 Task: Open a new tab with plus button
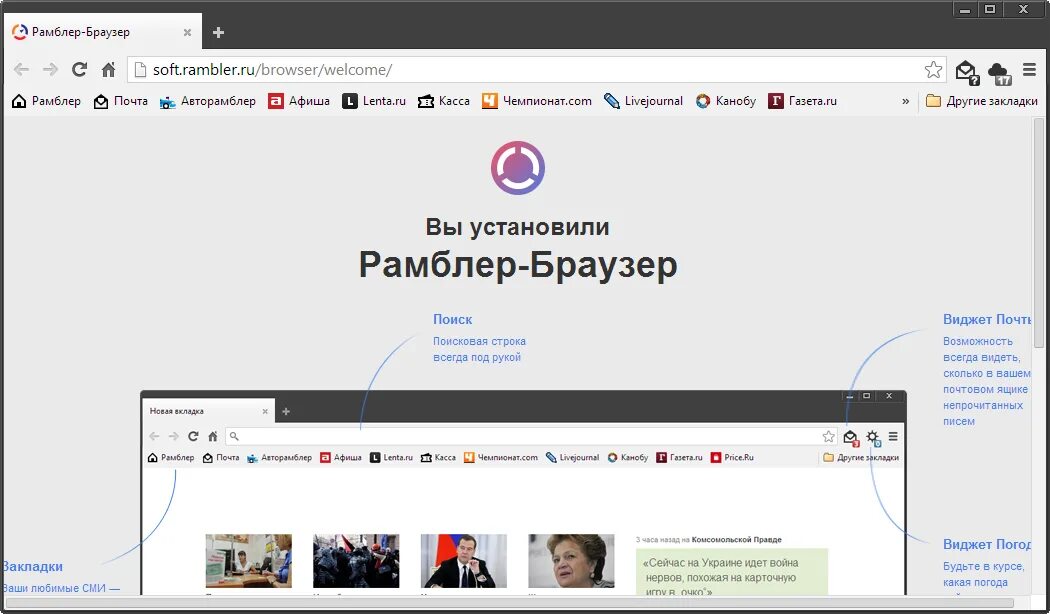(218, 32)
